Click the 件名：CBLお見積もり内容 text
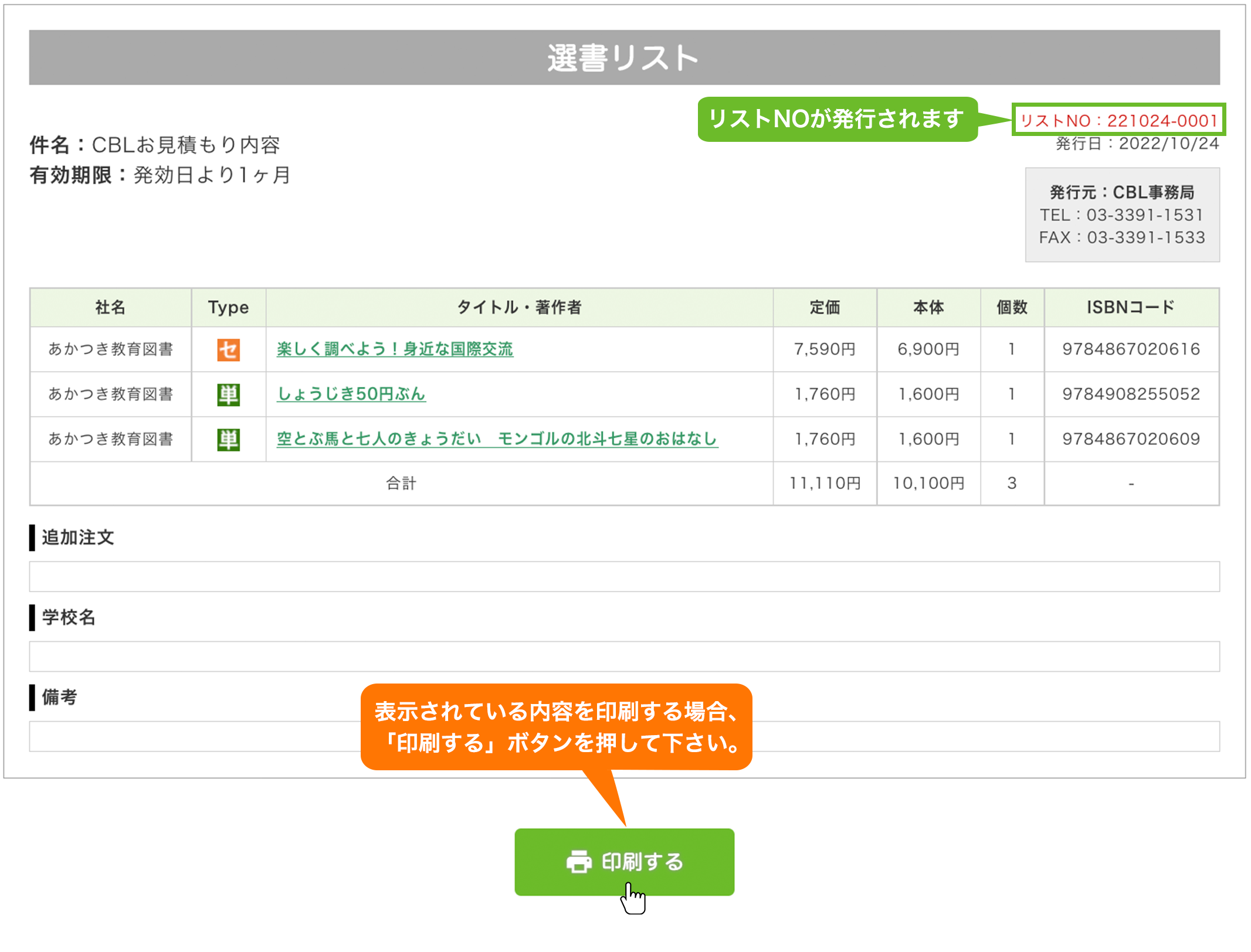1251x952 pixels. tap(155, 145)
